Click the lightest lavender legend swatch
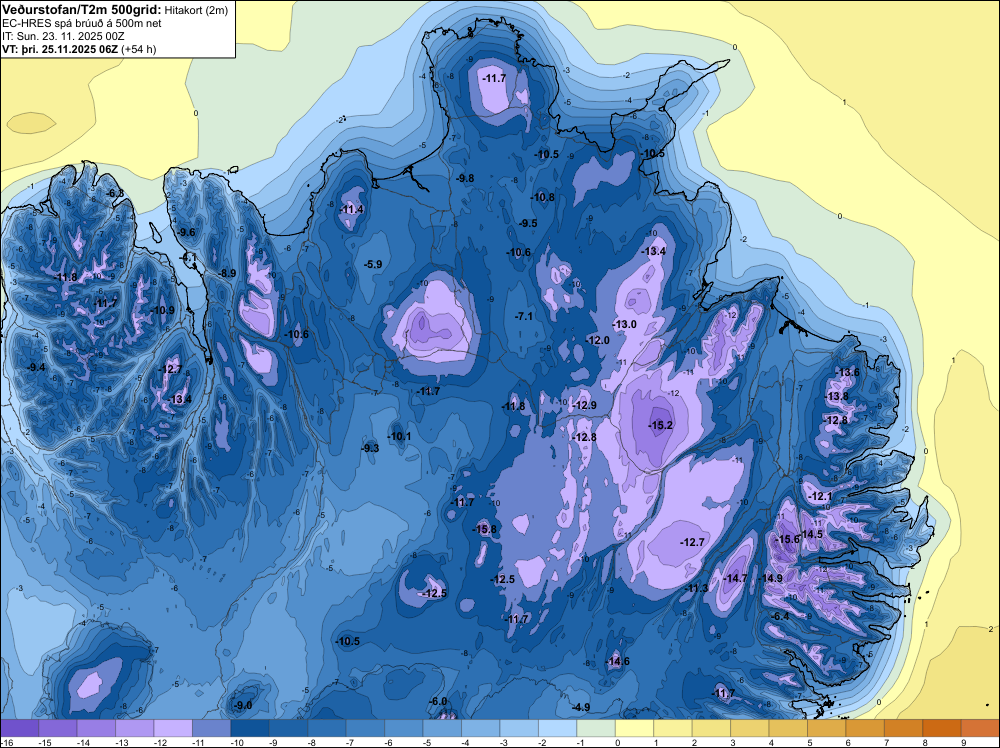1000x748 pixels. tap(173, 728)
